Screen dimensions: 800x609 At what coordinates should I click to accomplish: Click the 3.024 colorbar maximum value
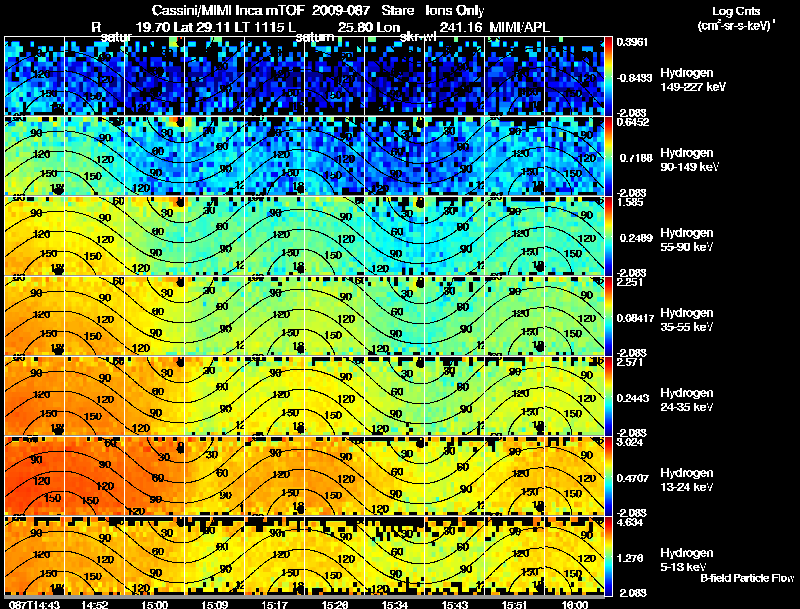click(630, 442)
